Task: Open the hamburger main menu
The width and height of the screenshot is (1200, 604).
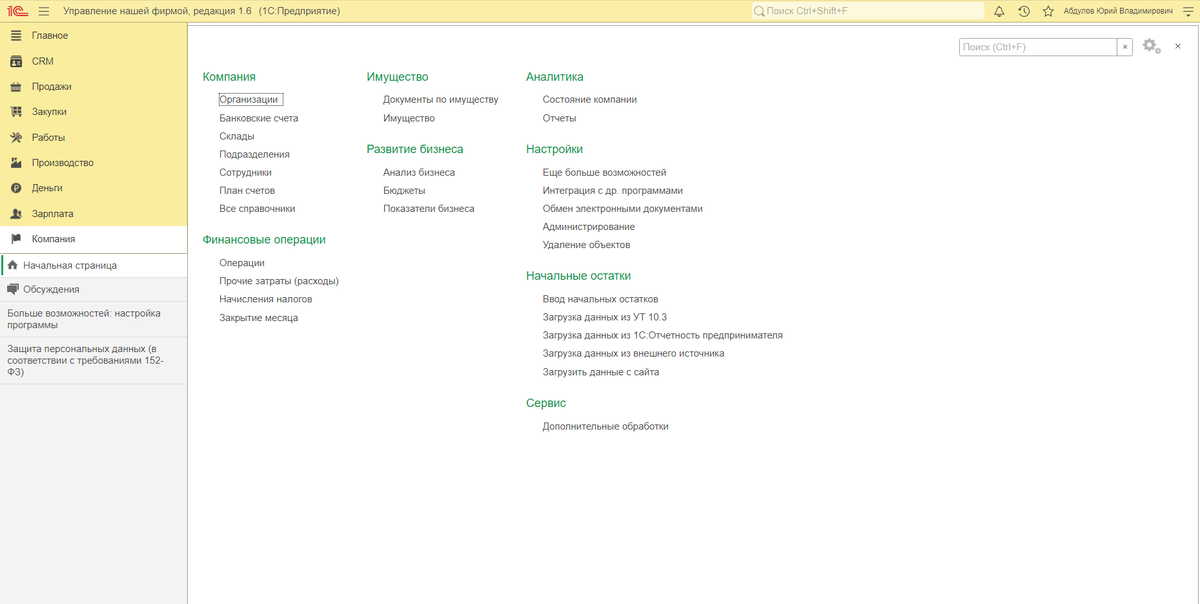Action: [44, 11]
